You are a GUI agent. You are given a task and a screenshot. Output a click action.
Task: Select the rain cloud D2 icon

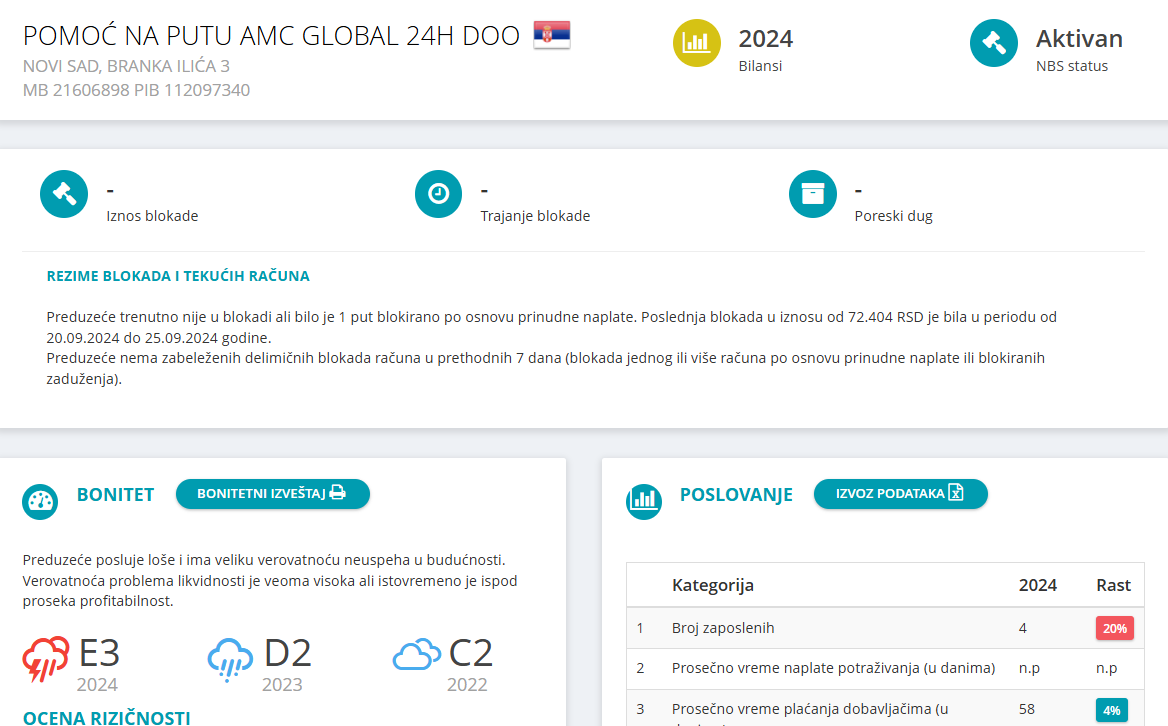(x=230, y=659)
